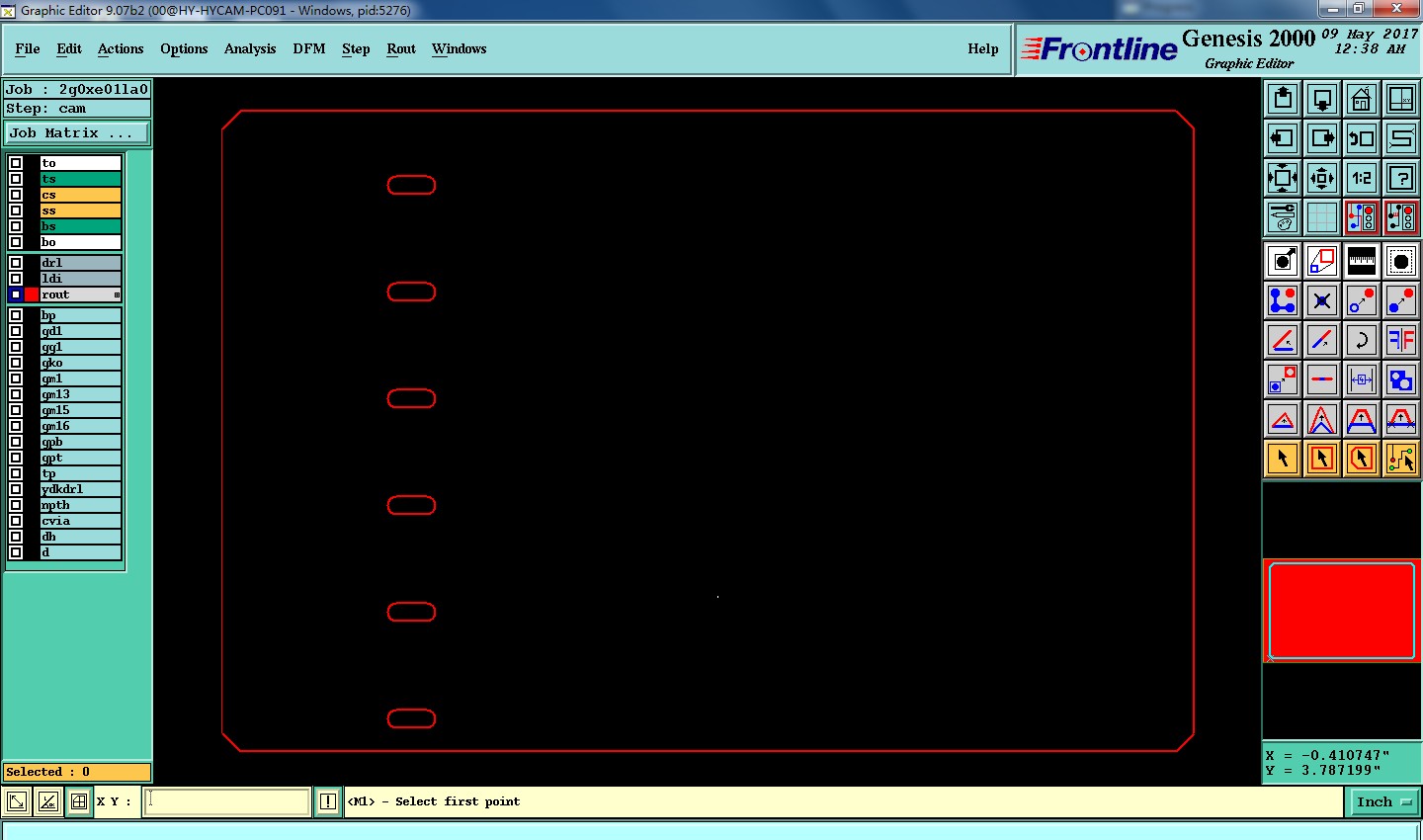
Task: Toggle visibility box of the 'rout' layer
Action: point(16,294)
